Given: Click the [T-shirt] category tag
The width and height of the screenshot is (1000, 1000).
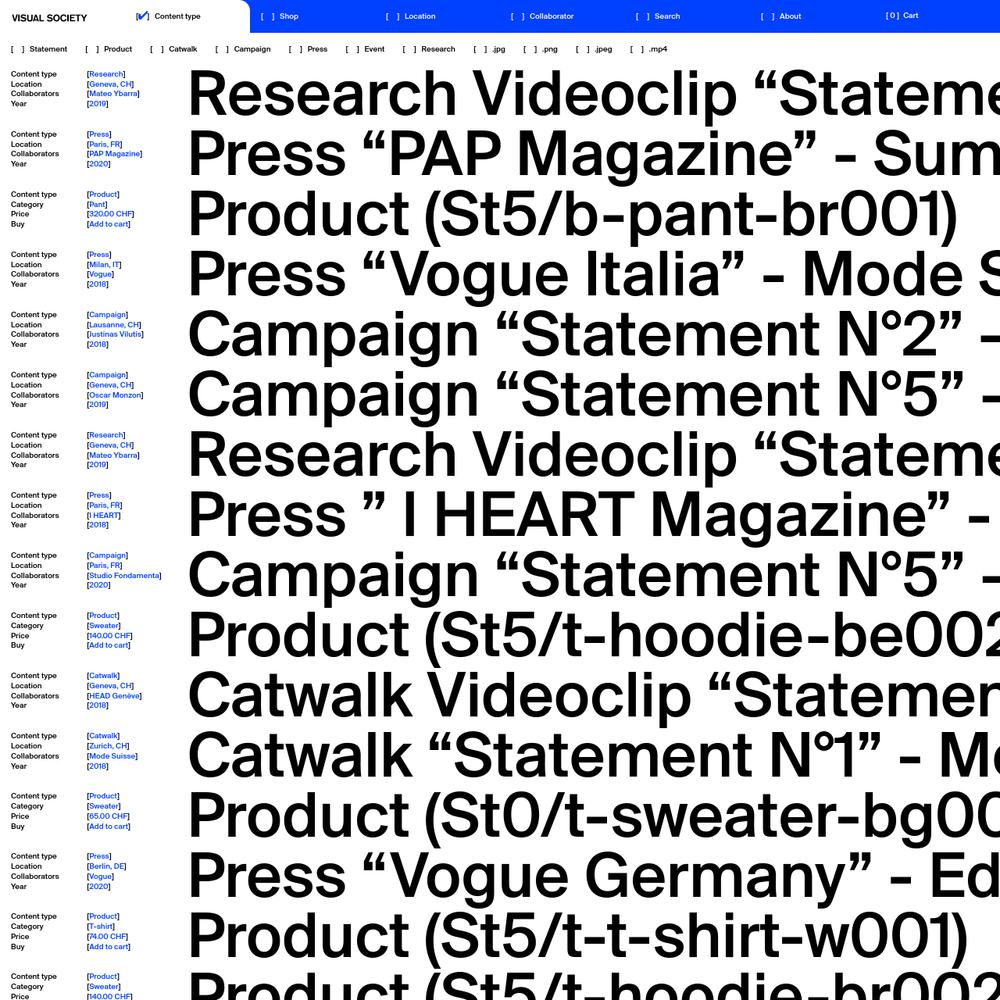Looking at the screenshot, I should 101,926.
